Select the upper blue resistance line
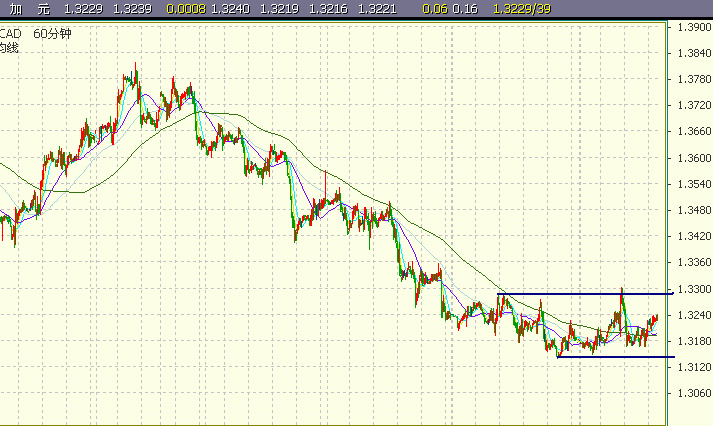The width and height of the screenshot is (713, 426). point(585,294)
